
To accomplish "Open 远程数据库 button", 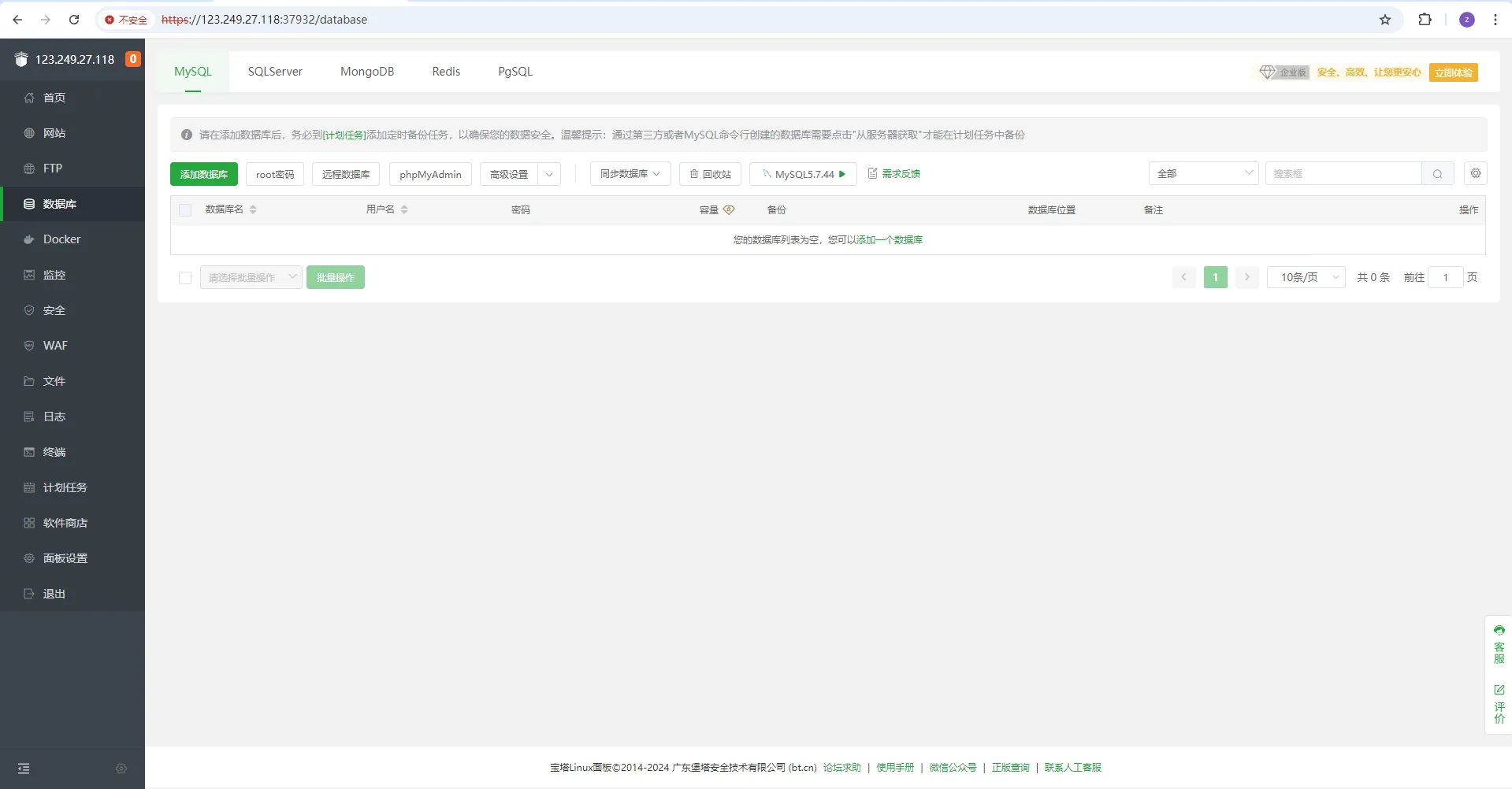I will click(x=346, y=174).
